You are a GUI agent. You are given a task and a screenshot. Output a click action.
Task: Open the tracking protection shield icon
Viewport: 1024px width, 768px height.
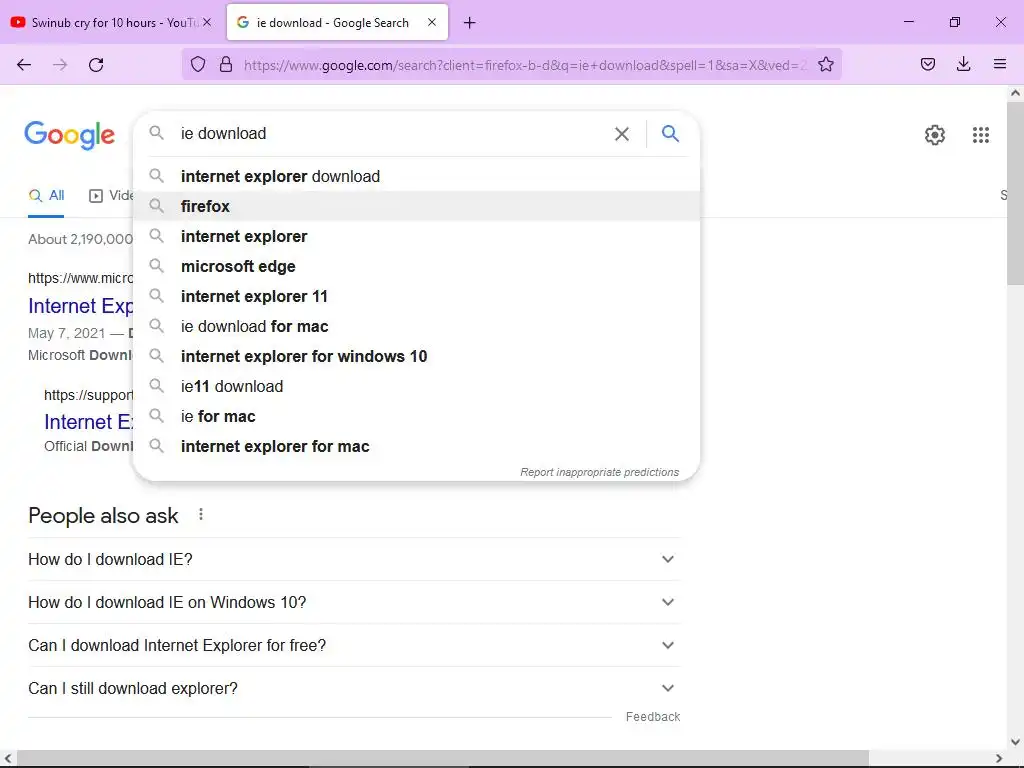point(198,64)
